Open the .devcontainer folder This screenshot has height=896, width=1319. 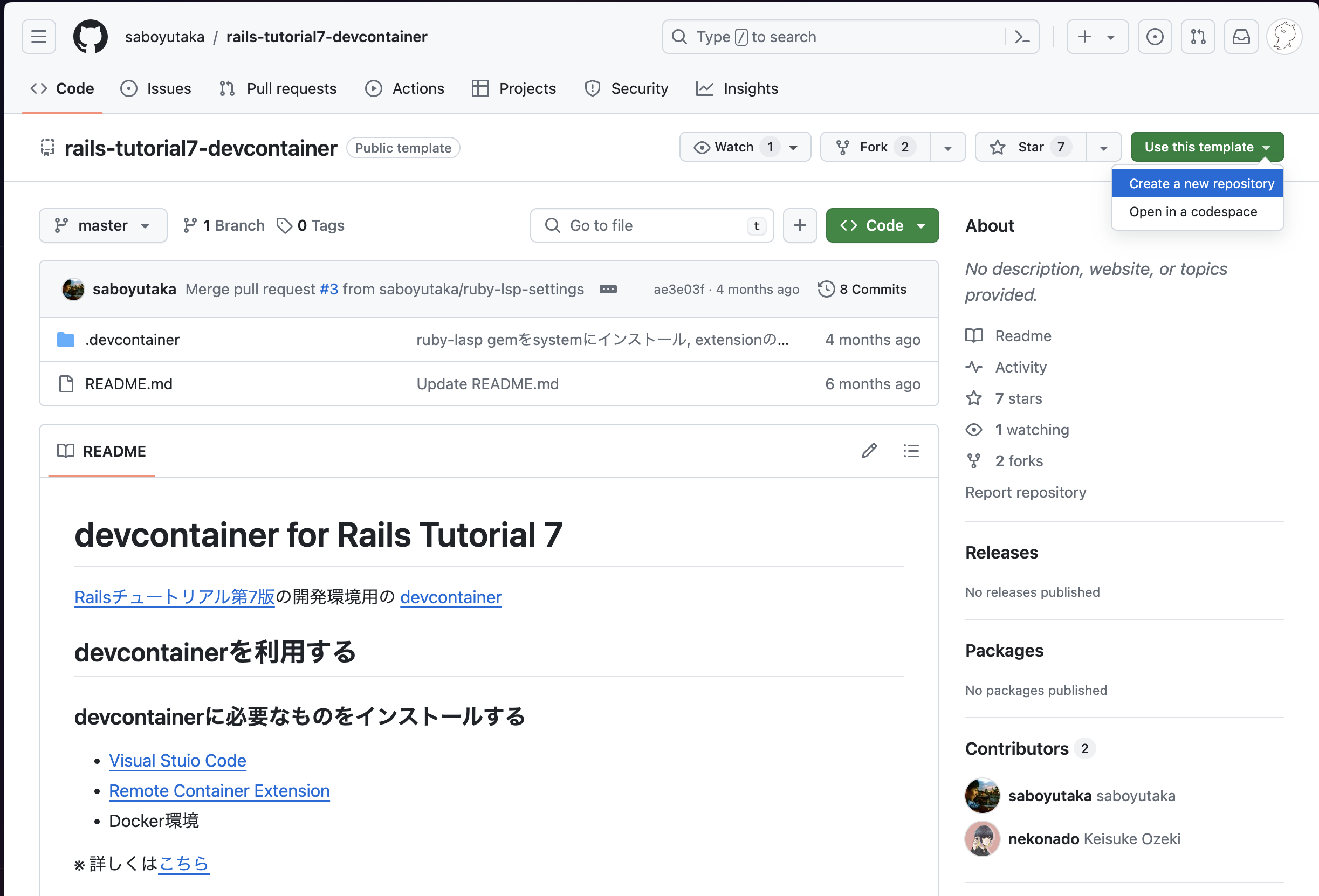coord(132,339)
